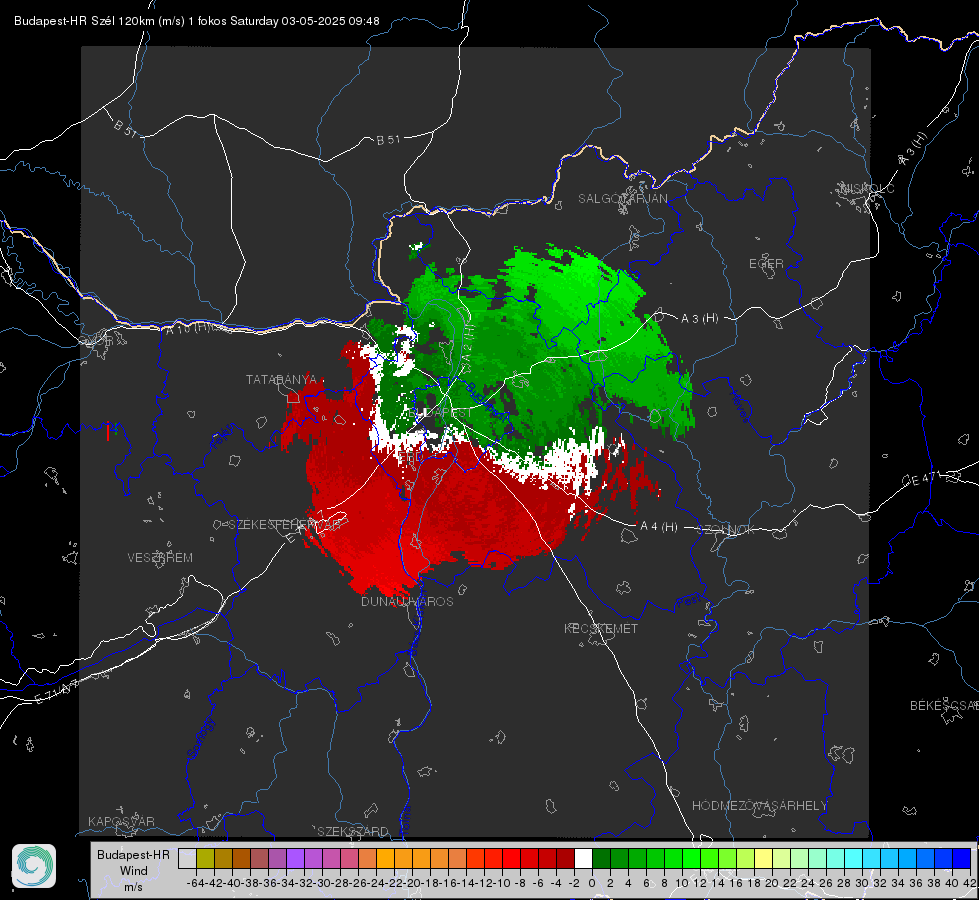Click the EGER city label
979x900 pixels.
(766, 264)
